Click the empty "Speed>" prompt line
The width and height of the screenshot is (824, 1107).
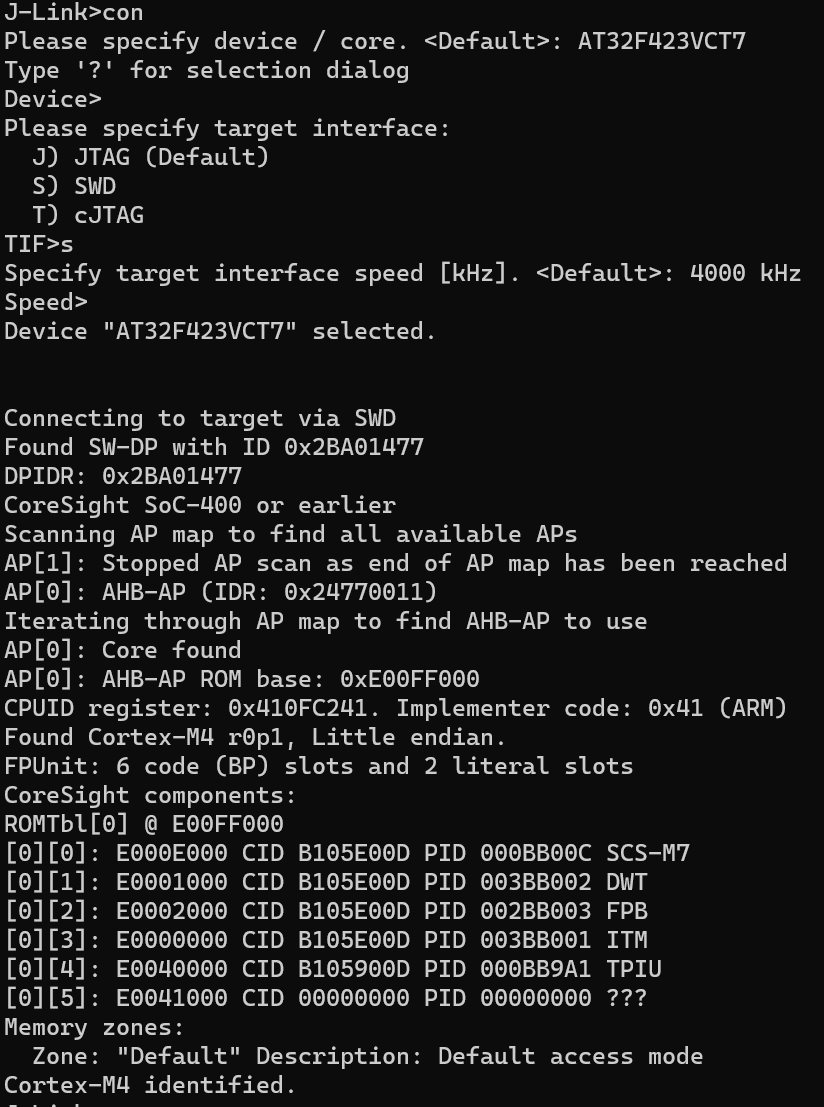tap(46, 302)
